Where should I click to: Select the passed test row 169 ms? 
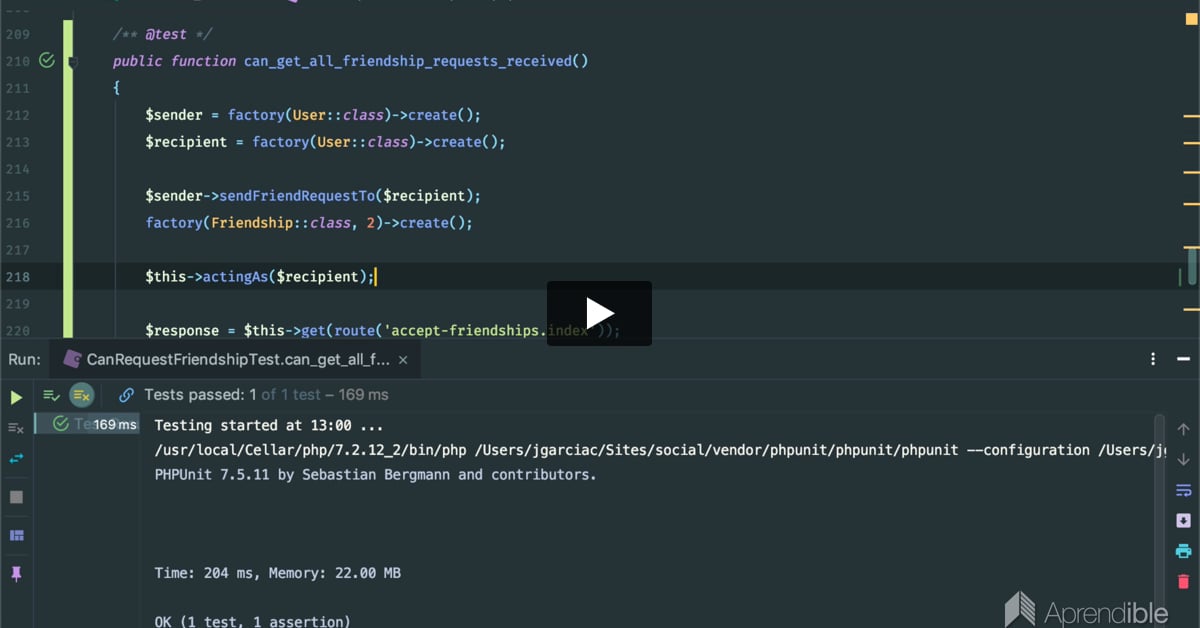(87, 424)
